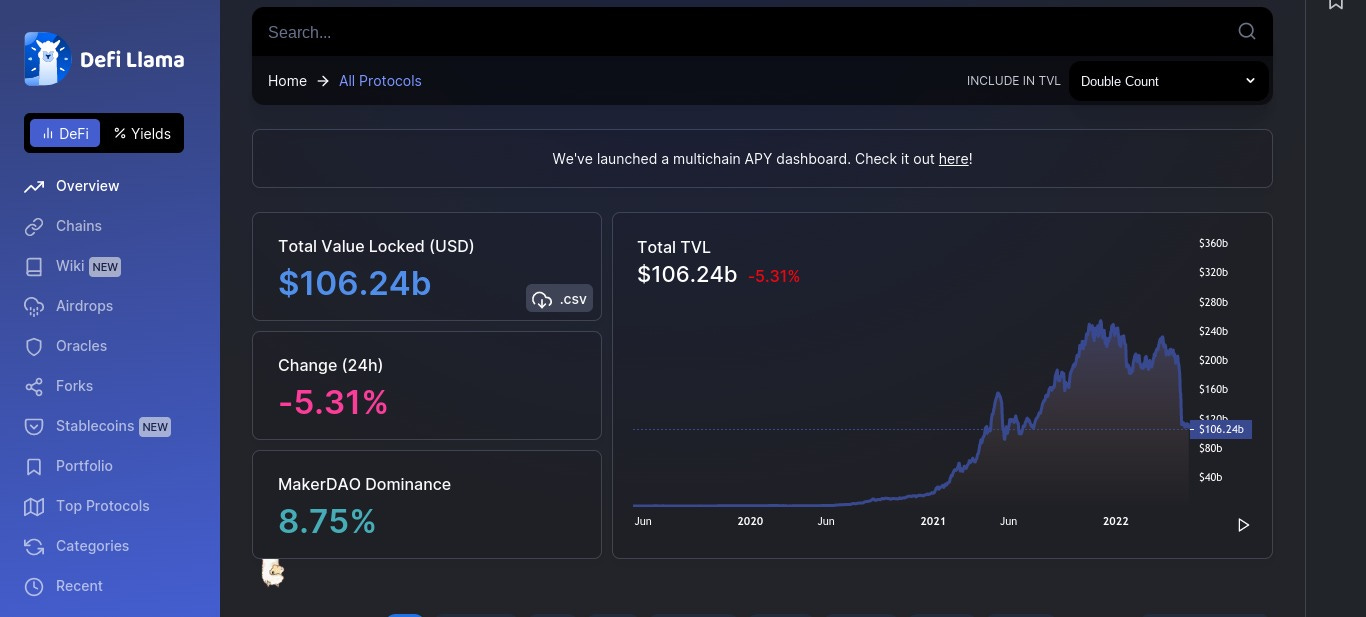Open Chains page
The image size is (1366, 617).
point(78,226)
